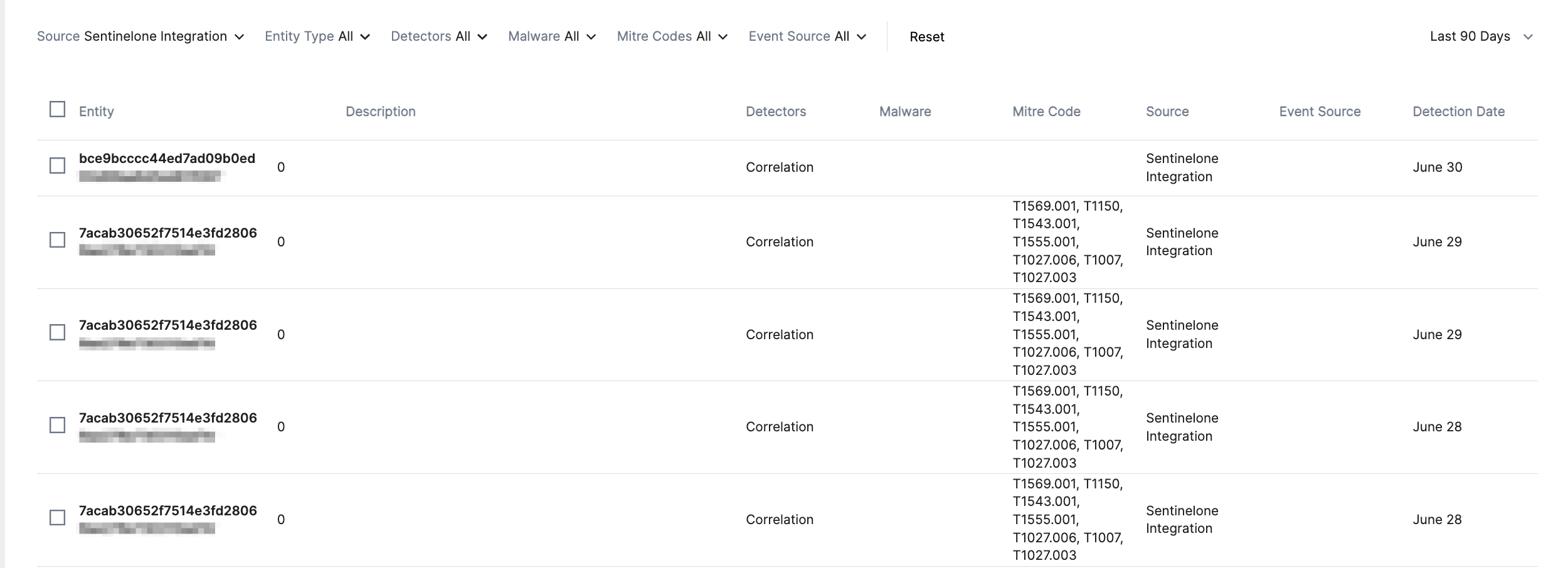Open first 7acab30652f7514e3fd2806 entity link
Image resolution: width=1568 pixels, height=568 pixels.
[x=167, y=233]
